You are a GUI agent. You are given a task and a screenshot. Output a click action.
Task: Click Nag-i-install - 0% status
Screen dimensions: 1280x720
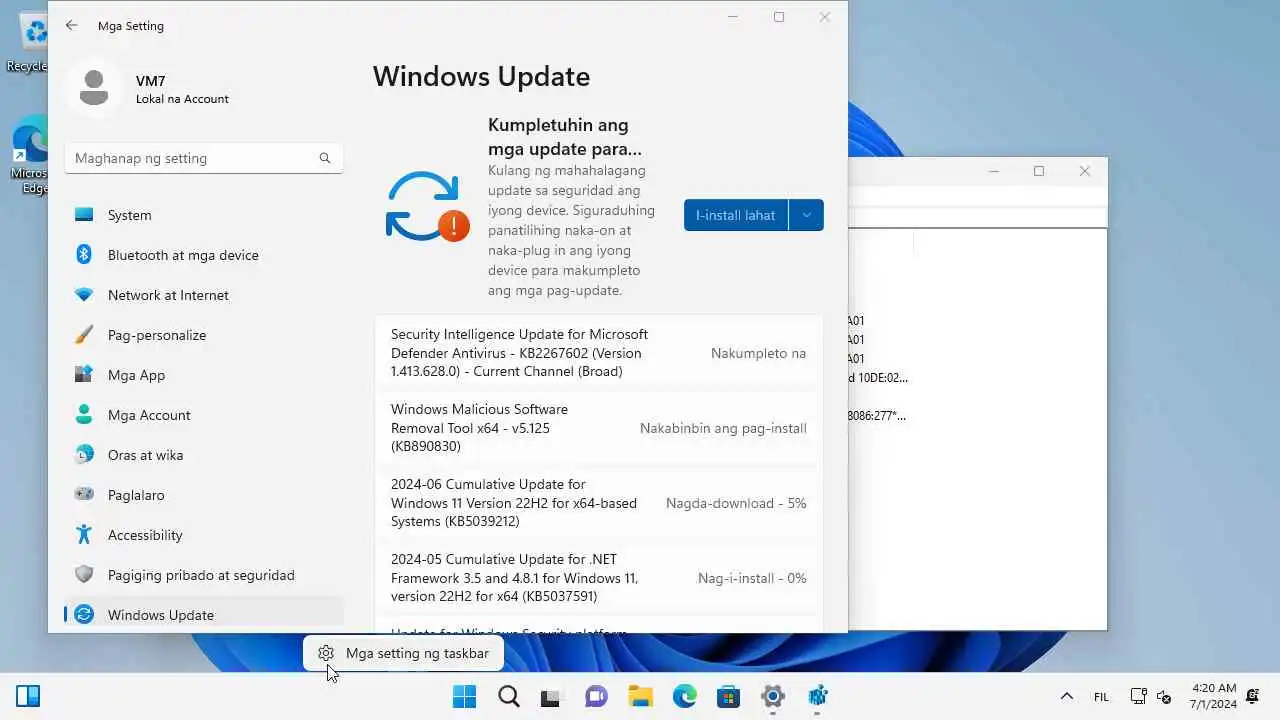click(x=752, y=578)
